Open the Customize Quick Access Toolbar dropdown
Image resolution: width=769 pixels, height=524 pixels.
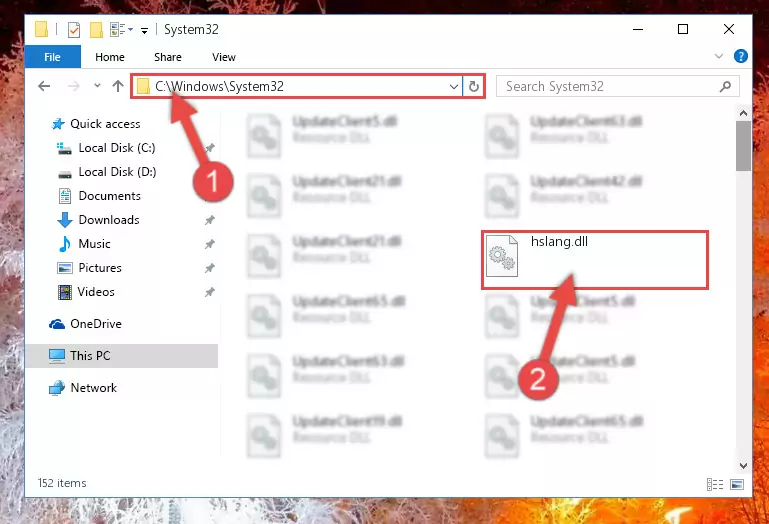(x=144, y=30)
